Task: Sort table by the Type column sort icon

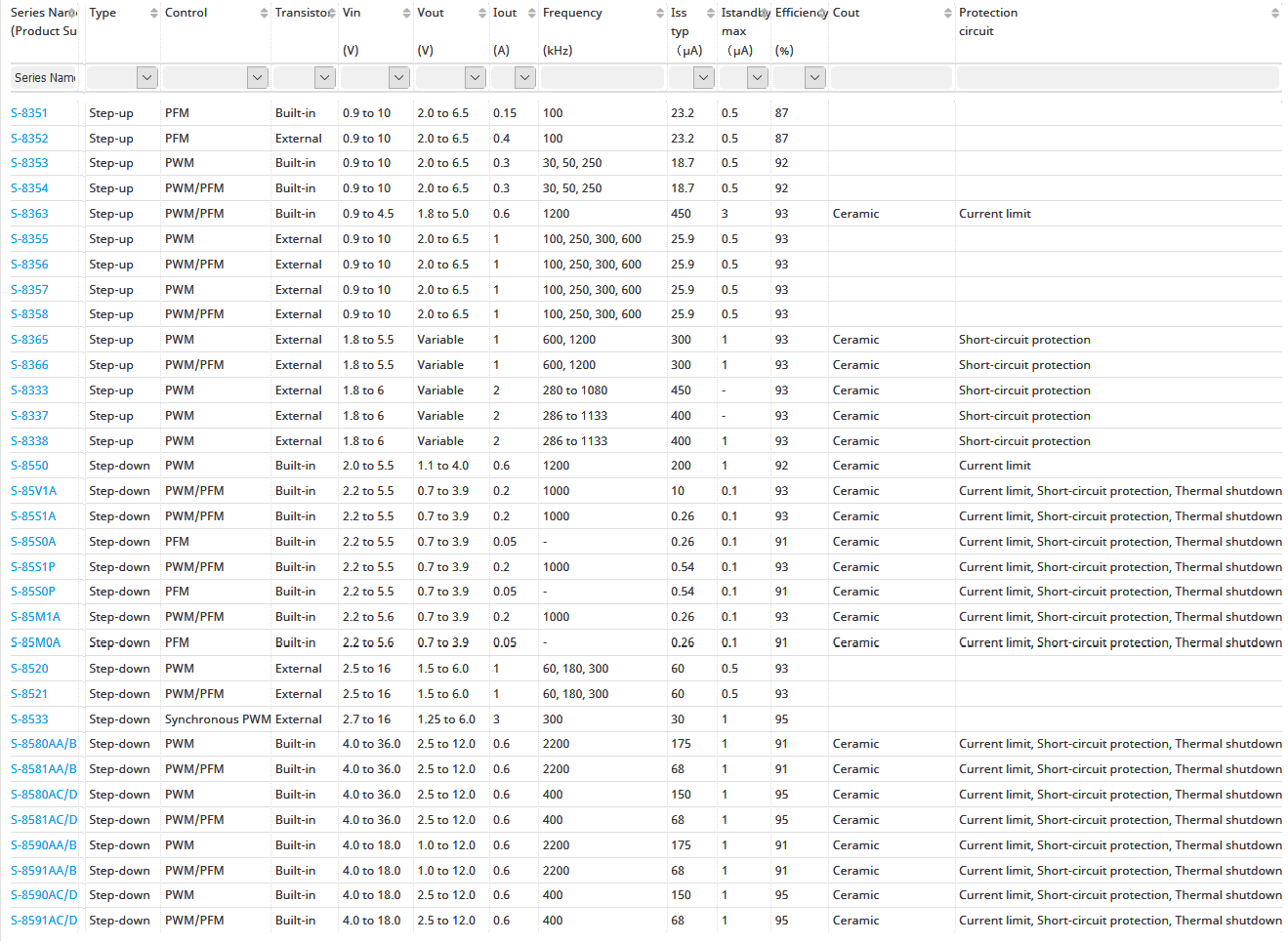Action: point(154,13)
